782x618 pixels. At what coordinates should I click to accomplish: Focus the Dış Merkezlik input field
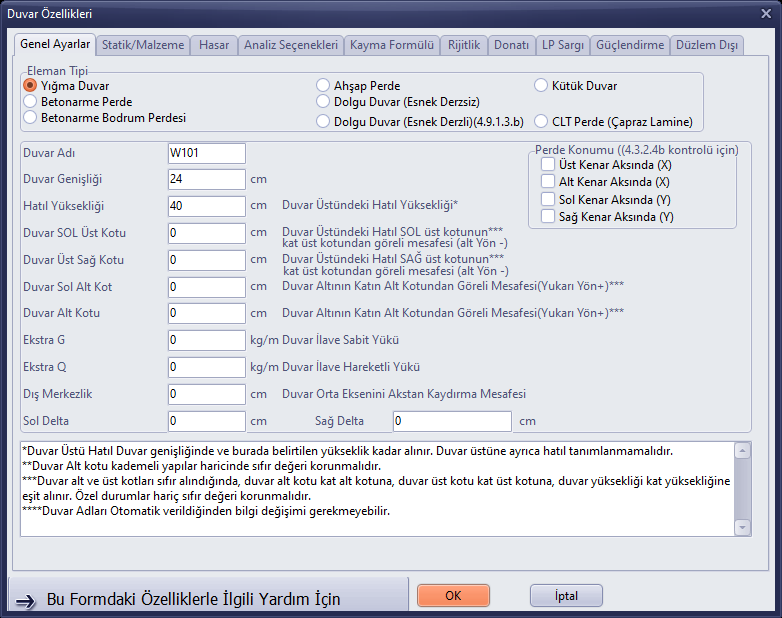pos(206,394)
